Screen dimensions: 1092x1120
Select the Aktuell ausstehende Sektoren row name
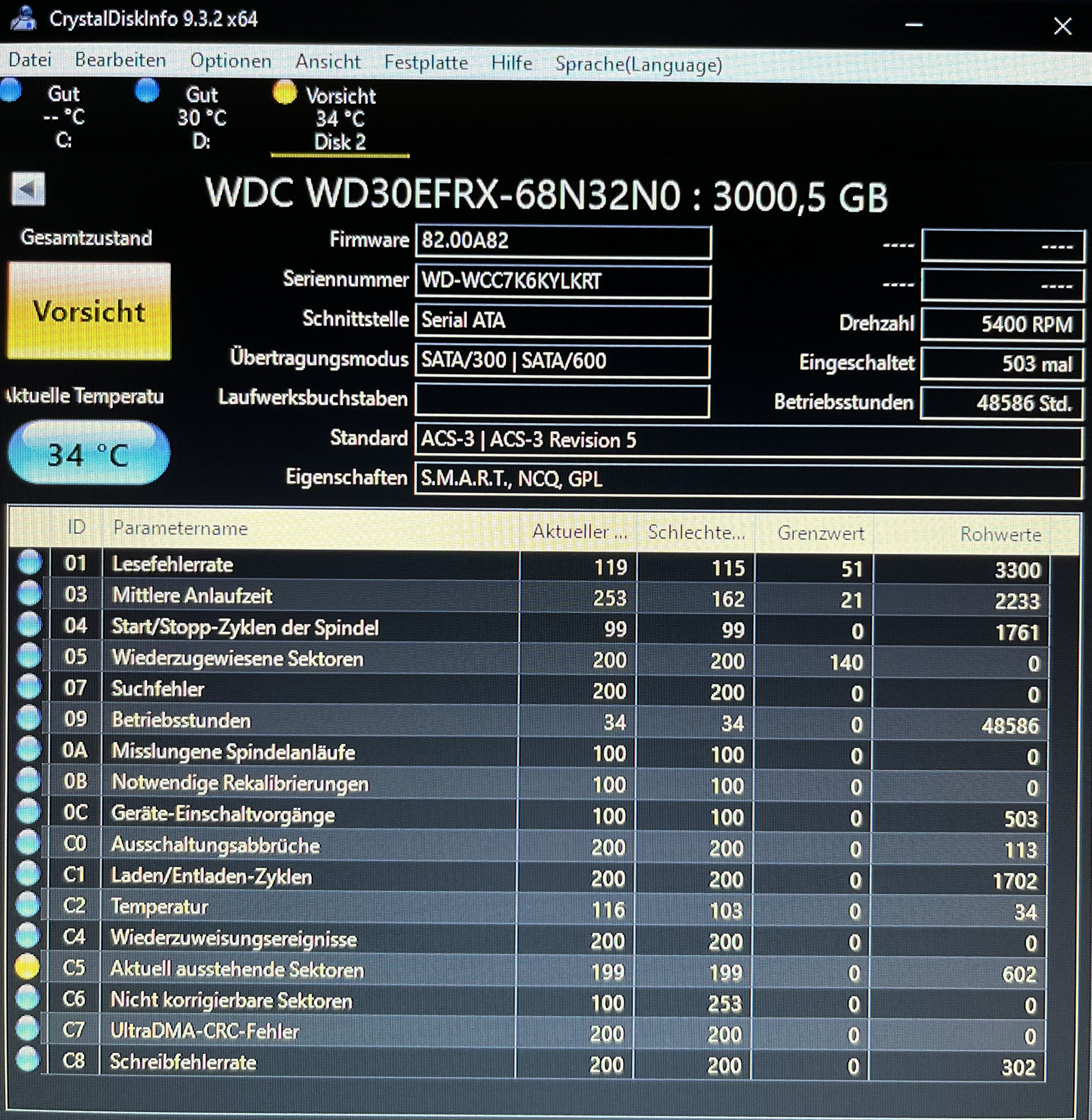(238, 969)
